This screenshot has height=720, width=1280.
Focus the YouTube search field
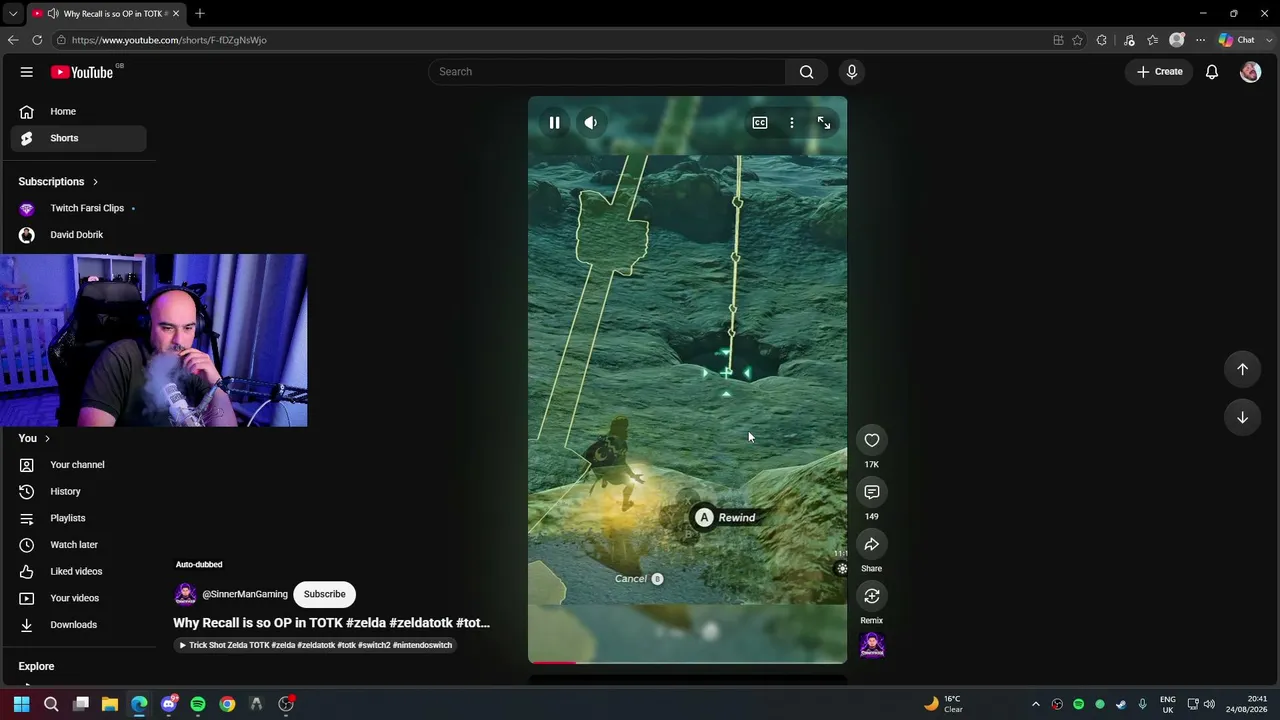tap(607, 72)
